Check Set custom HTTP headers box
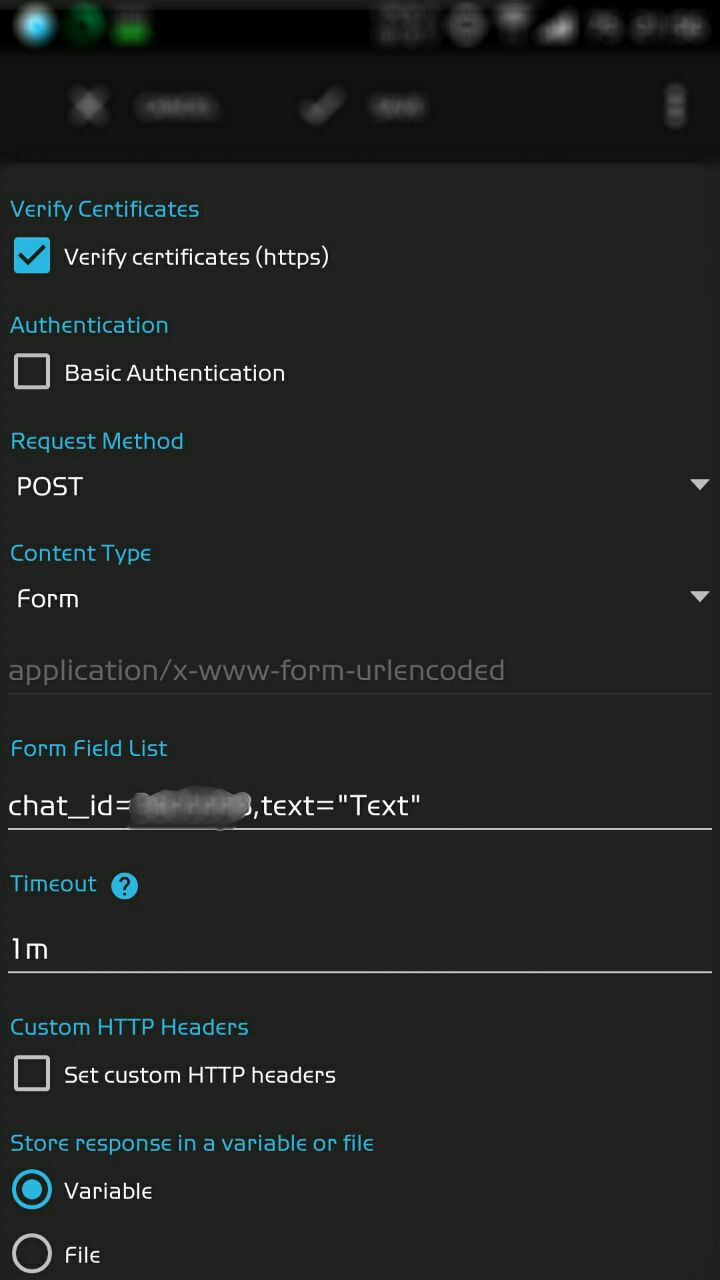 point(32,1074)
